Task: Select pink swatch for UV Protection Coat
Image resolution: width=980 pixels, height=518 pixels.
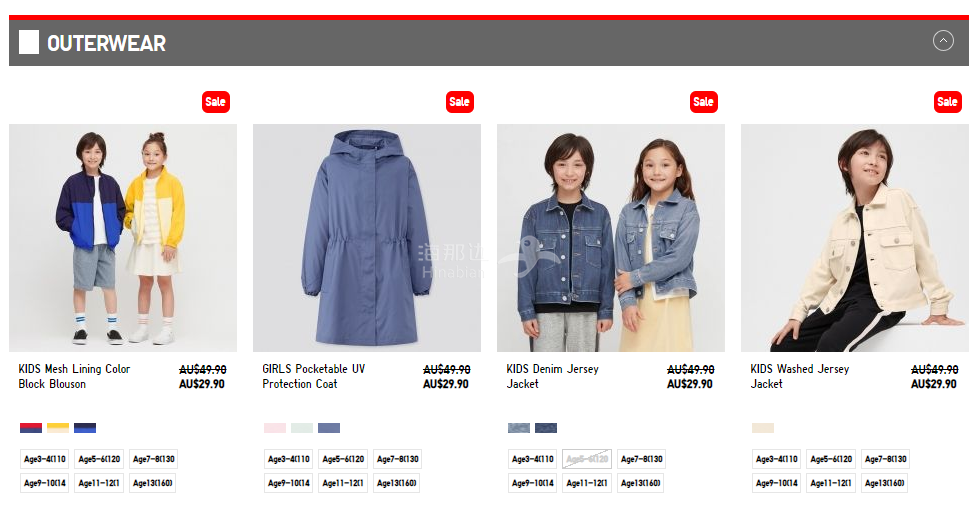Action: tap(275, 428)
